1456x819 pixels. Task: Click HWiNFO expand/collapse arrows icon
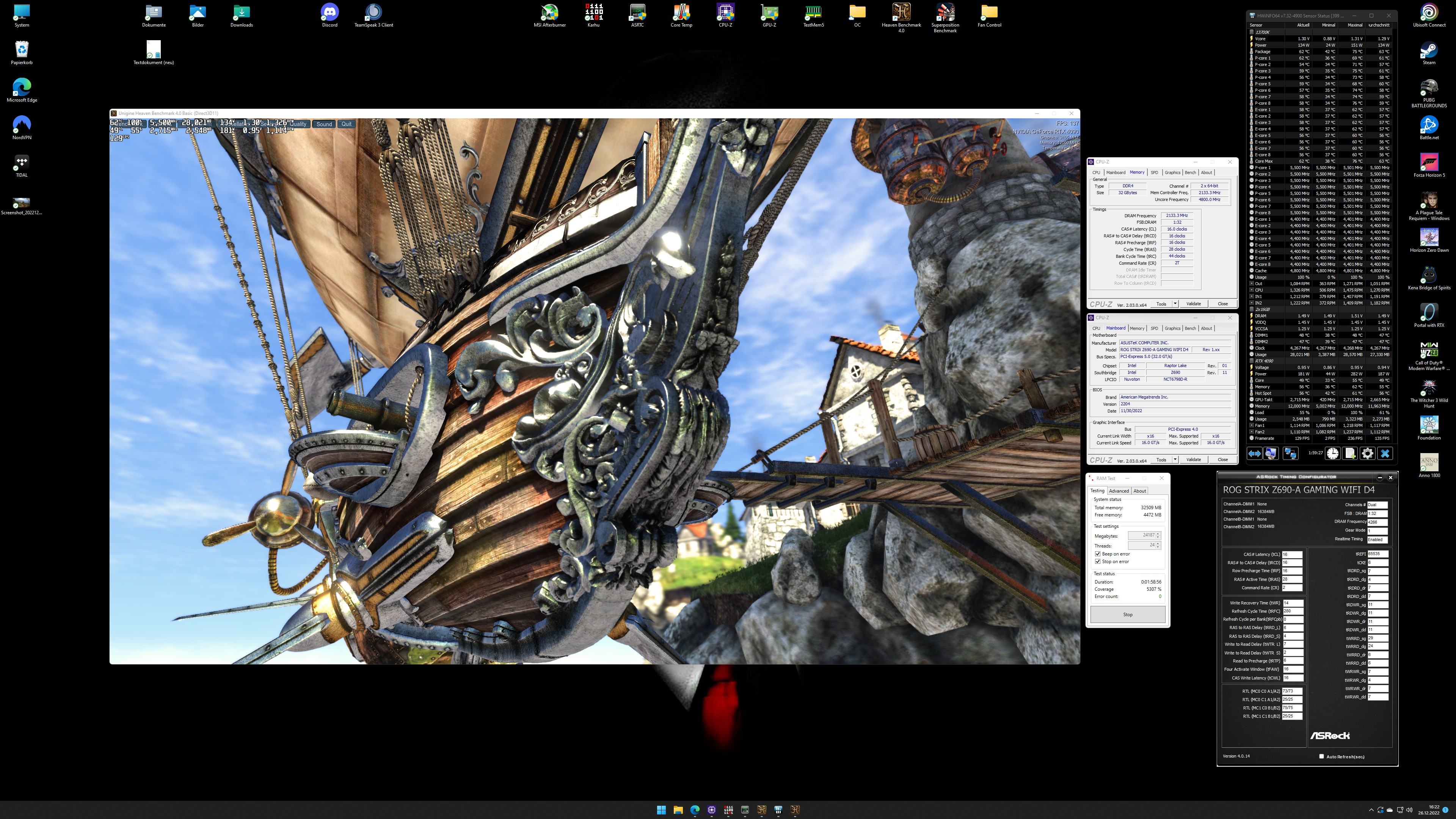click(1254, 453)
